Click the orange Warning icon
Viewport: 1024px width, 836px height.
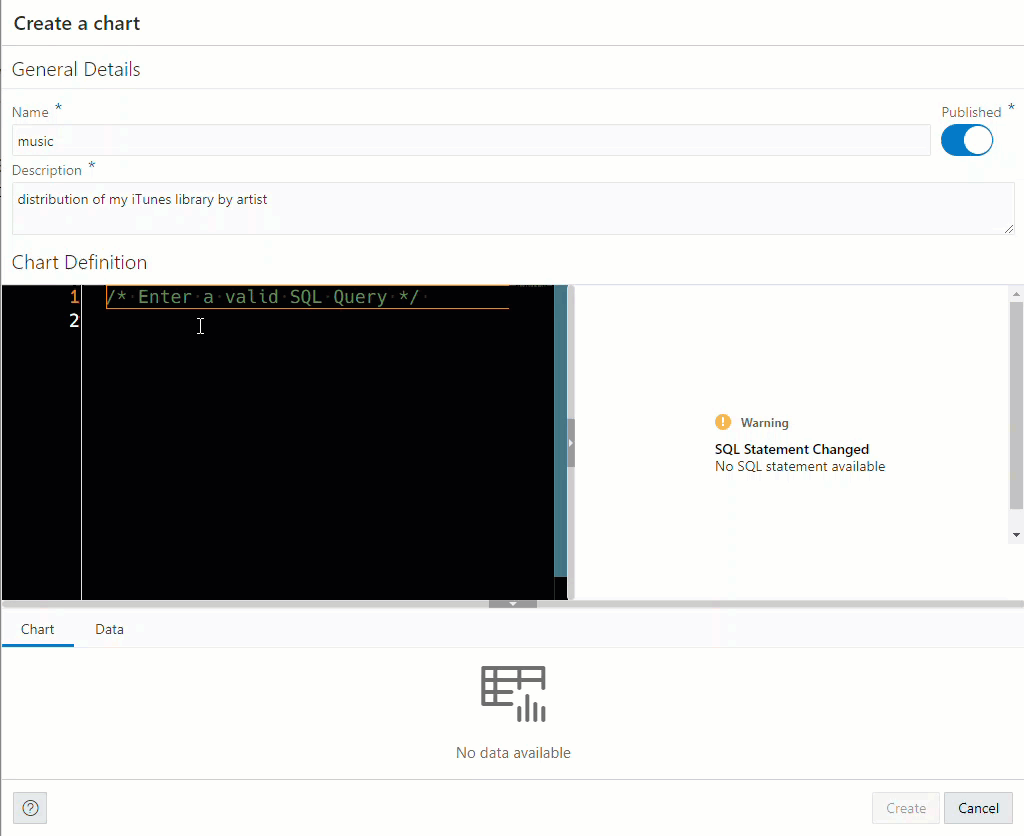coord(723,422)
